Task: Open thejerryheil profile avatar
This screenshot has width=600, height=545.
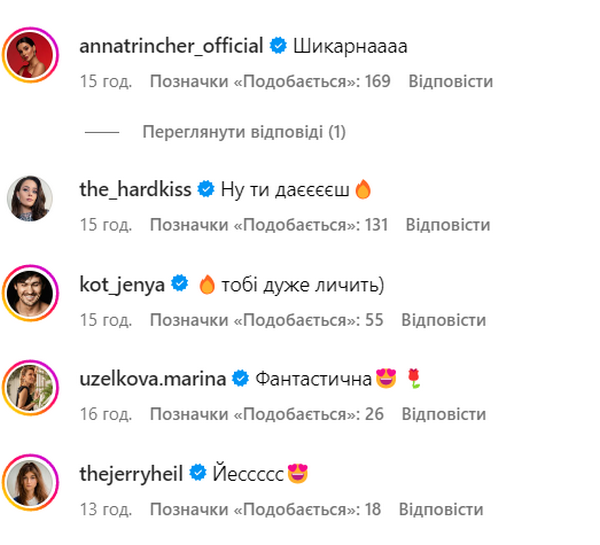Action: click(31, 483)
